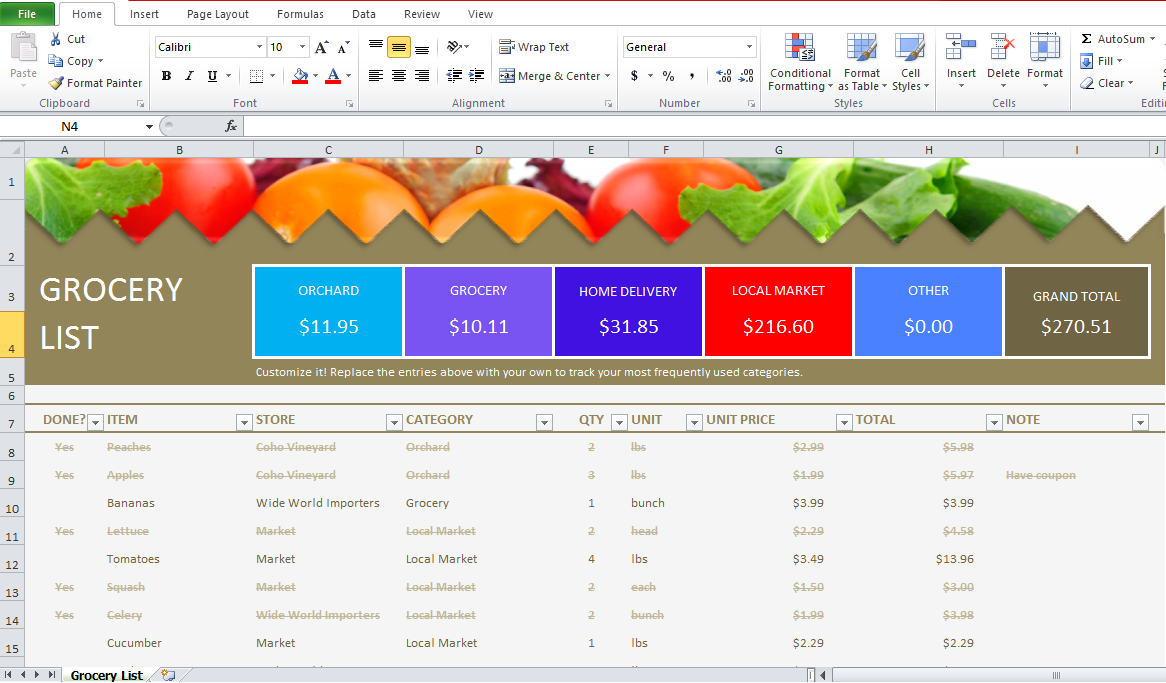Expand the font name Calibri dropdown
The image size is (1166, 683).
click(259, 47)
